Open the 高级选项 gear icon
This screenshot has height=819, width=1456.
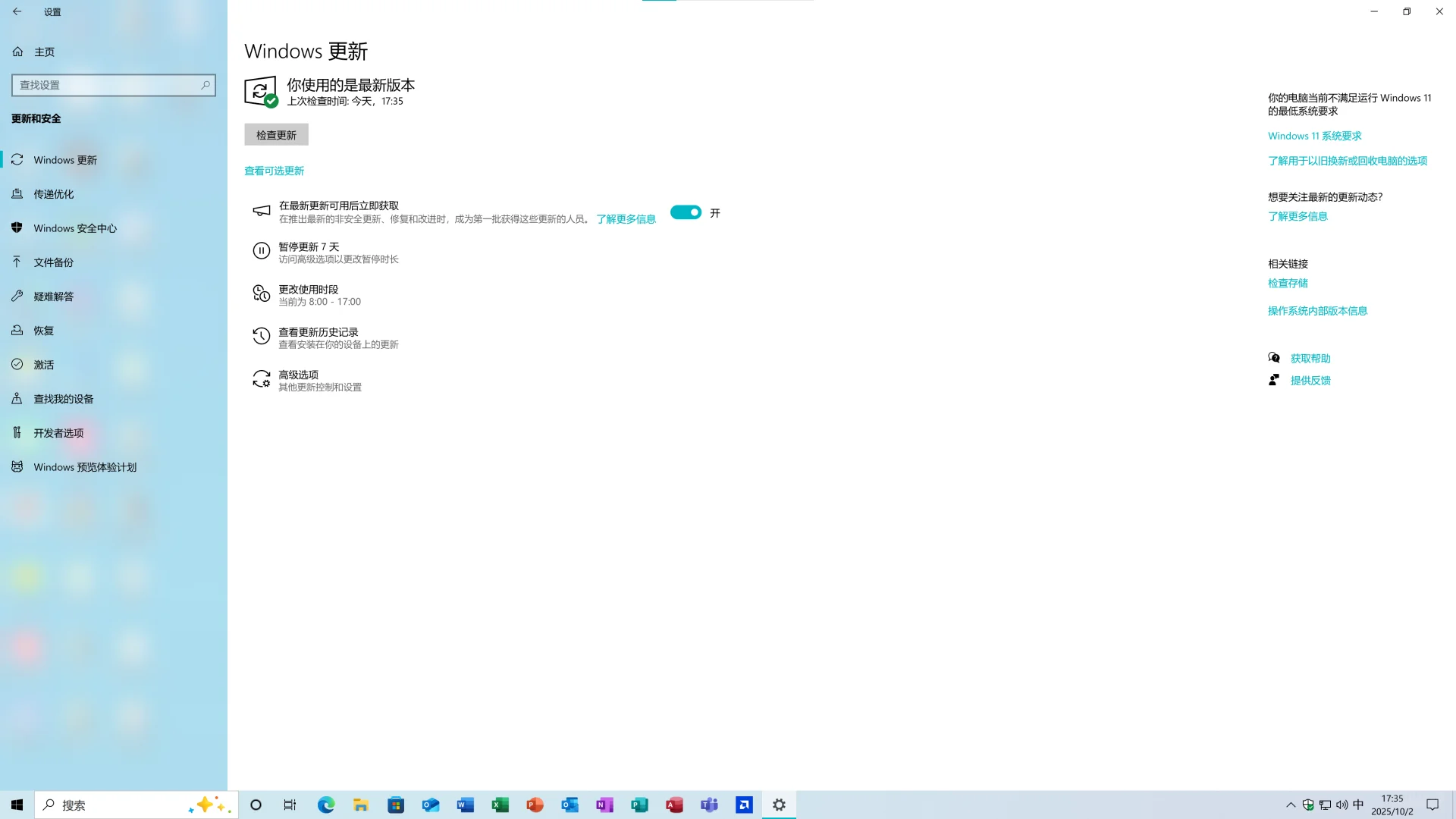coord(261,380)
